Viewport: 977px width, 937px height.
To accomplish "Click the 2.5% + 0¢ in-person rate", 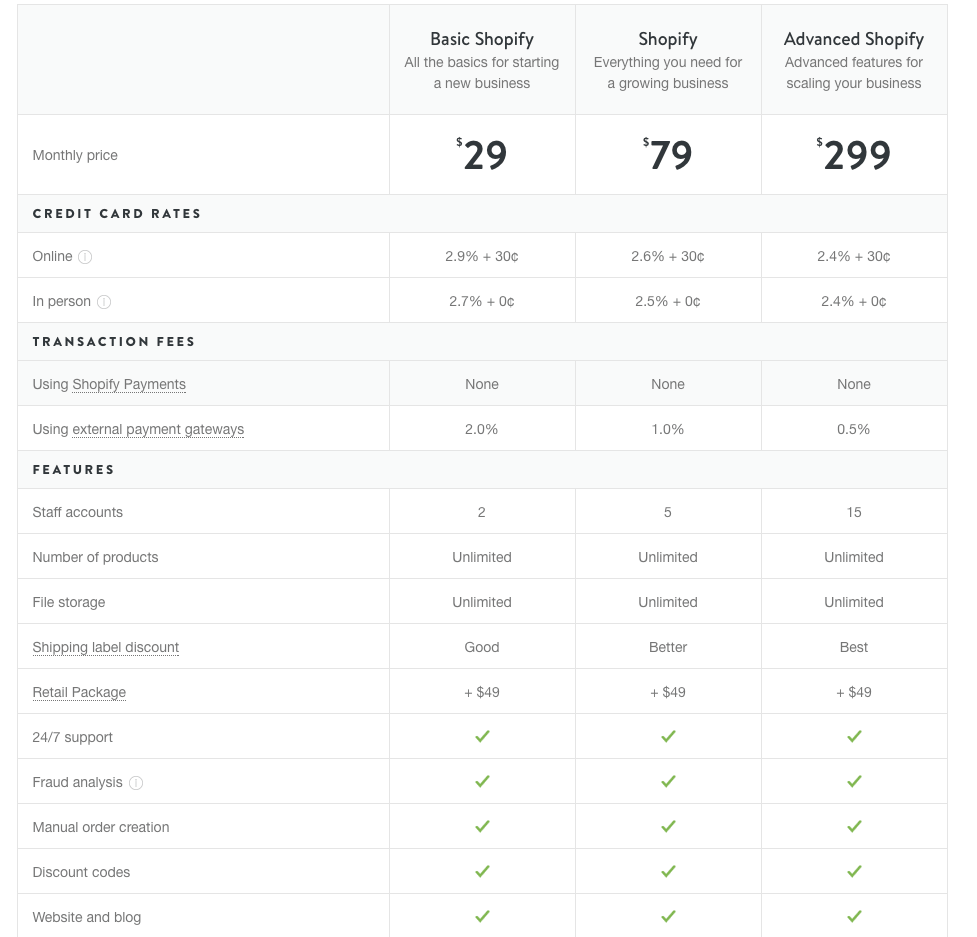I will 667,302.
